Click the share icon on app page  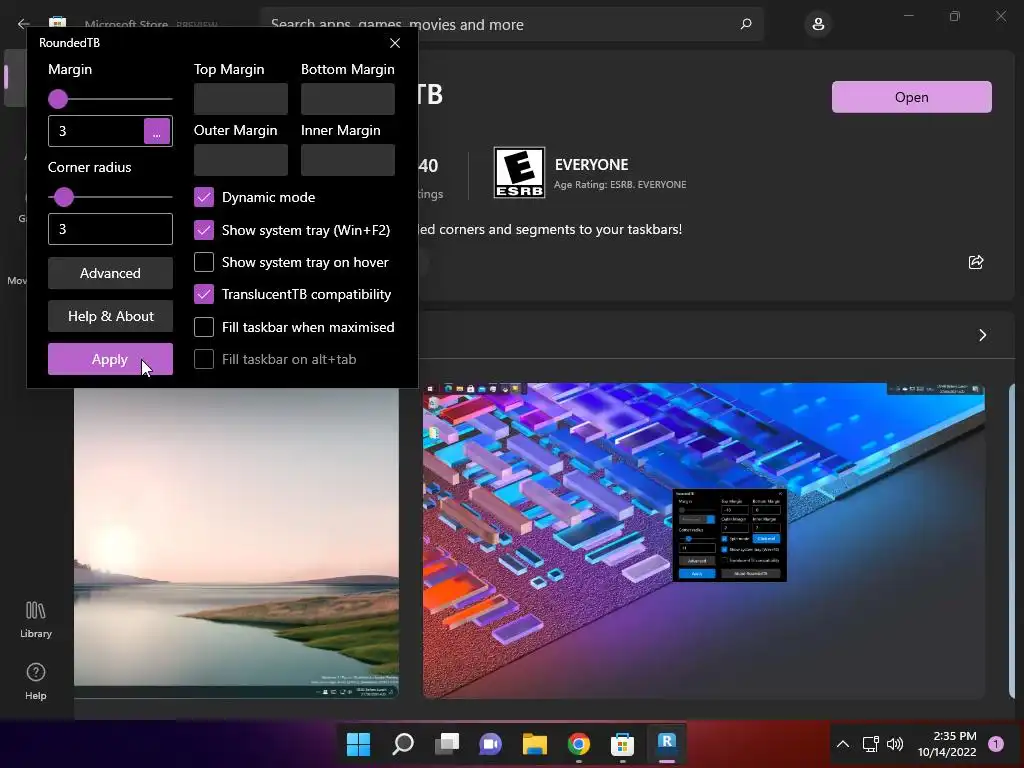[x=976, y=262]
